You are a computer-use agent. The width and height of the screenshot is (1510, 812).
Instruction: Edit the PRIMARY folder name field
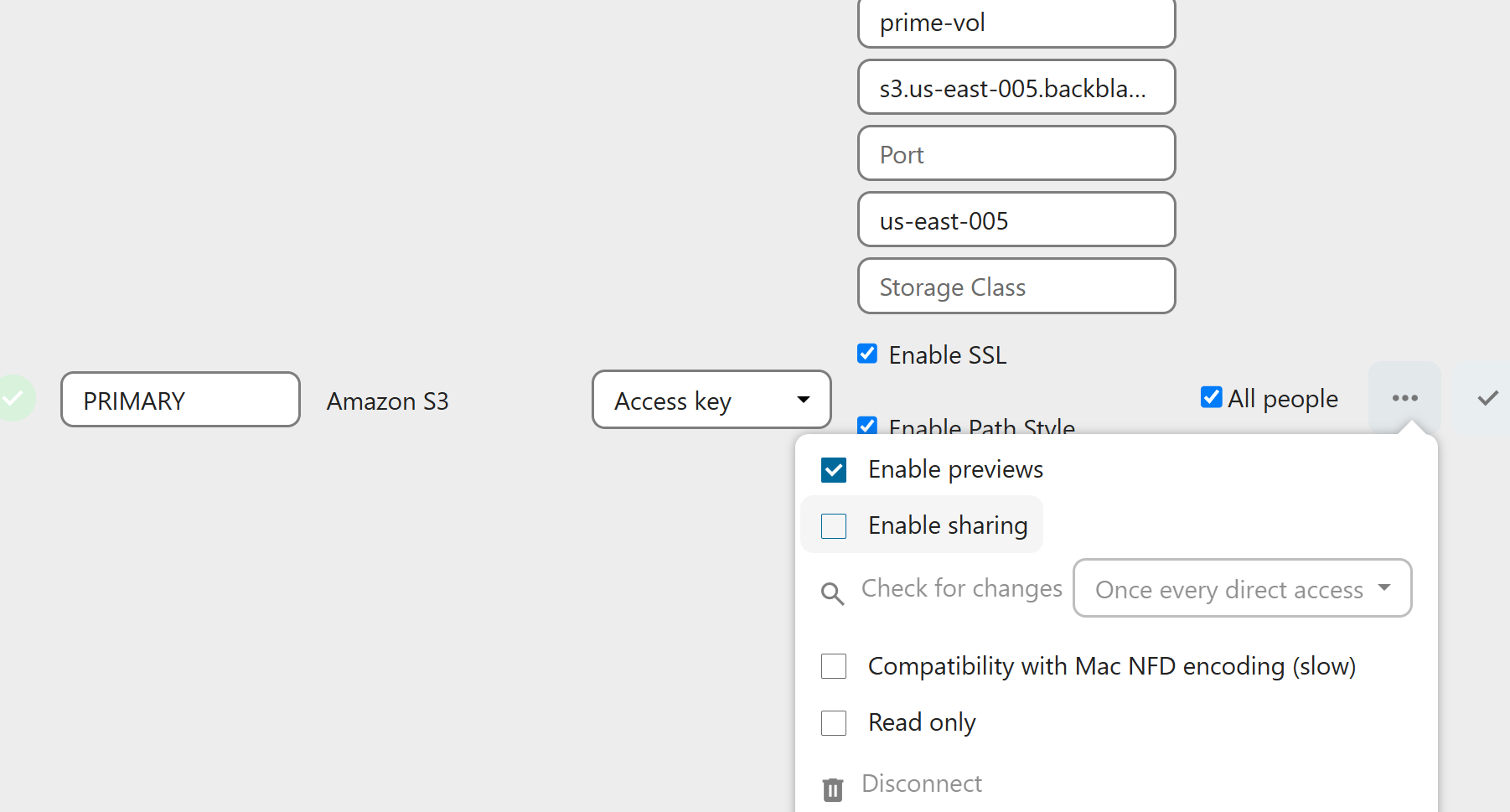coord(180,400)
